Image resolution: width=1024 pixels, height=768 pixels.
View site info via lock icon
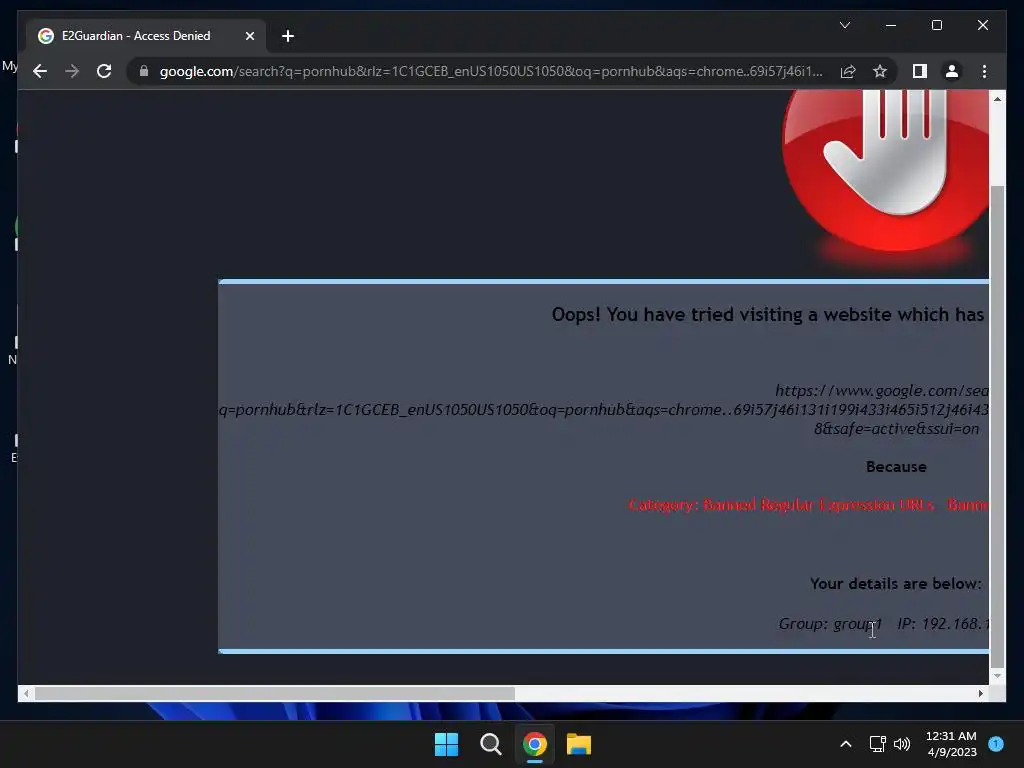point(144,71)
